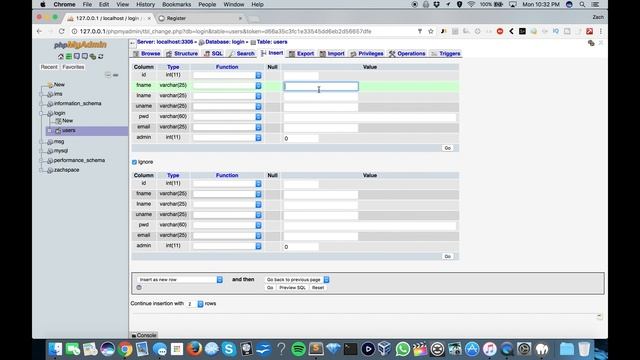
Task: Click the browser reload button
Action: (x=61, y=31)
